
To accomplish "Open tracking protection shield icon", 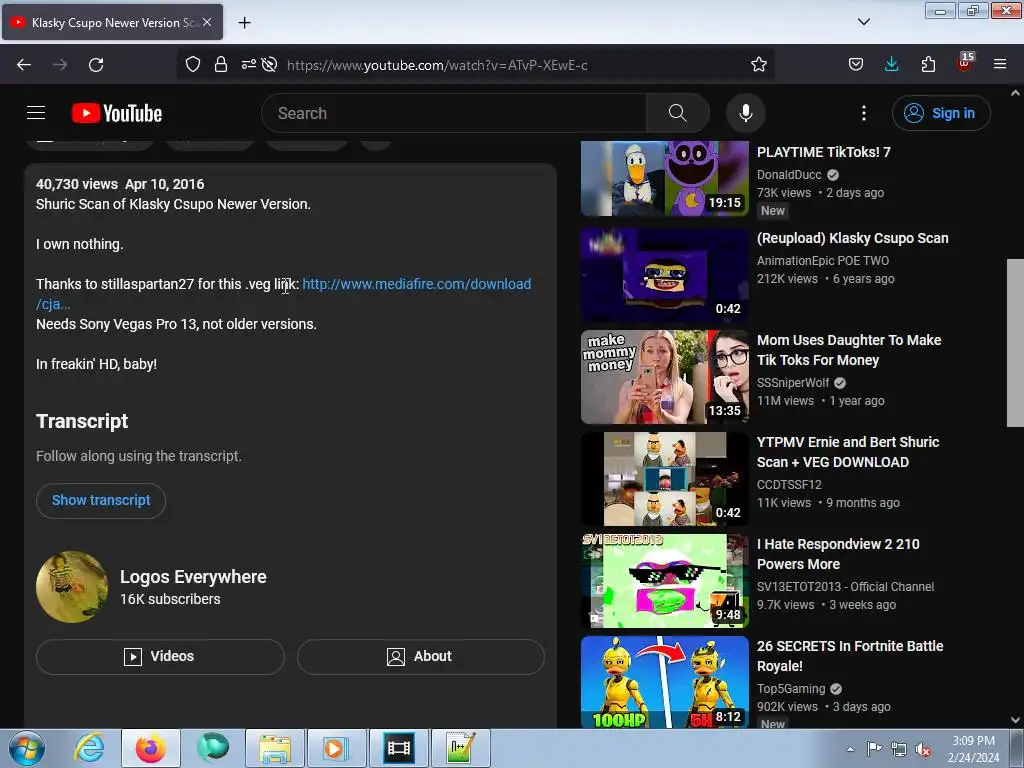I will click(193, 65).
